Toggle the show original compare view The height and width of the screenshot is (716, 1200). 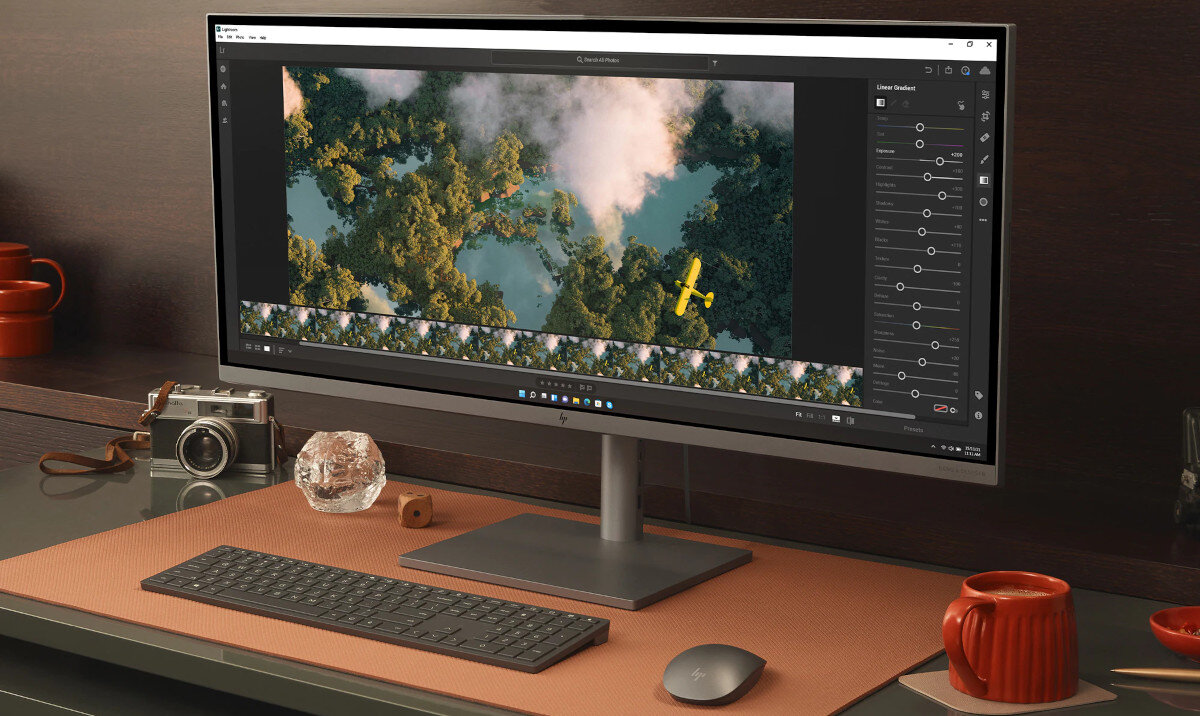pyautogui.click(x=851, y=420)
